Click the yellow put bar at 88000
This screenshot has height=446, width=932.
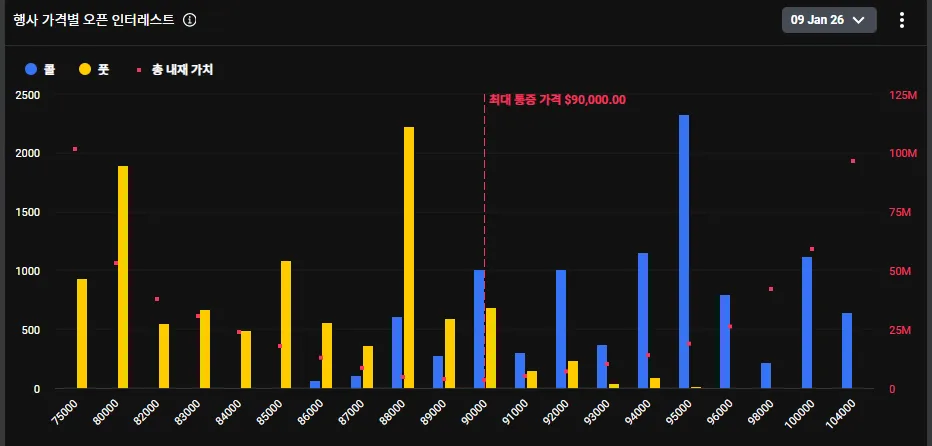click(409, 257)
